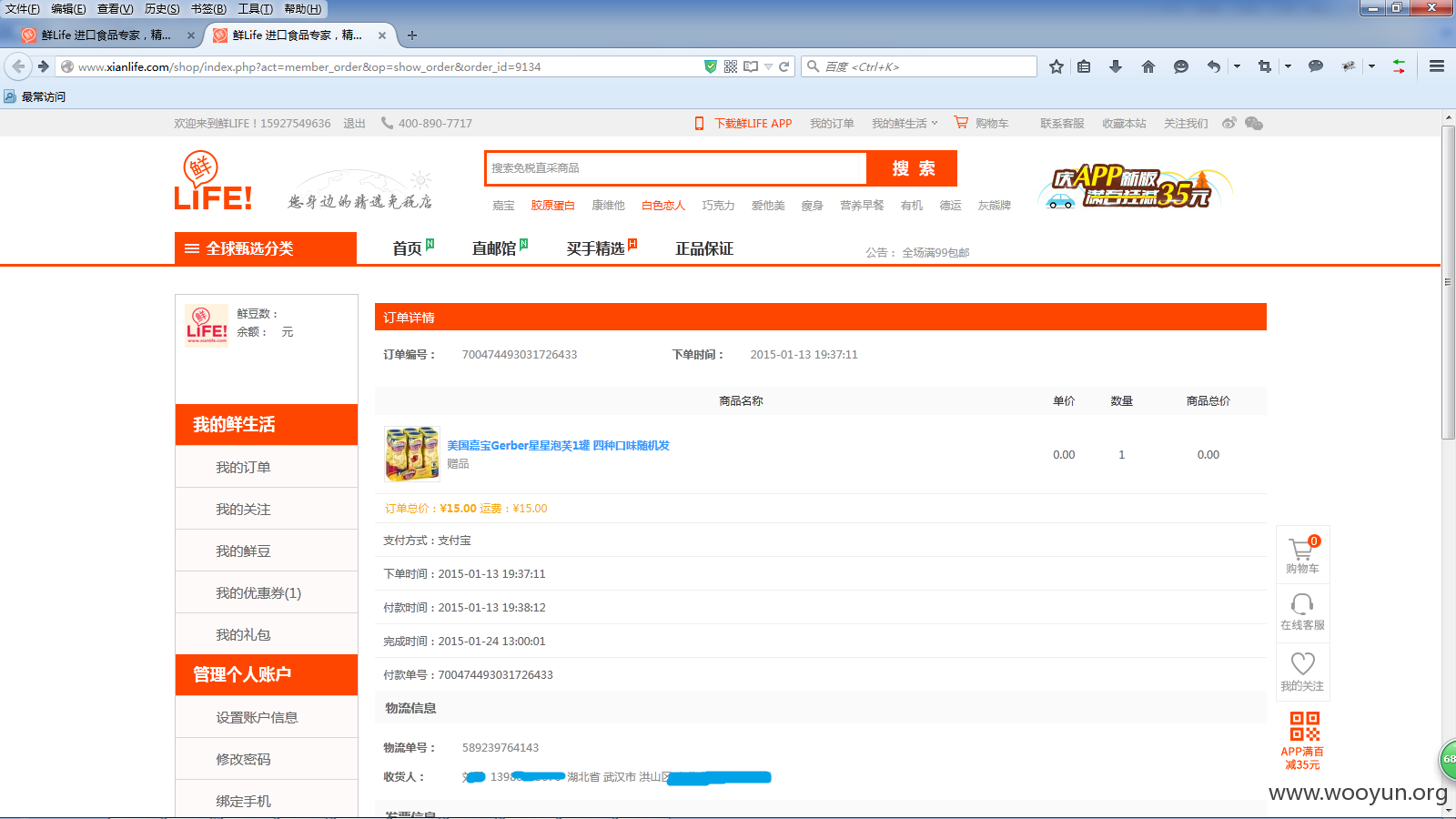The height and width of the screenshot is (819, 1456).
Task: Open 书签 menu
Action: click(208, 9)
